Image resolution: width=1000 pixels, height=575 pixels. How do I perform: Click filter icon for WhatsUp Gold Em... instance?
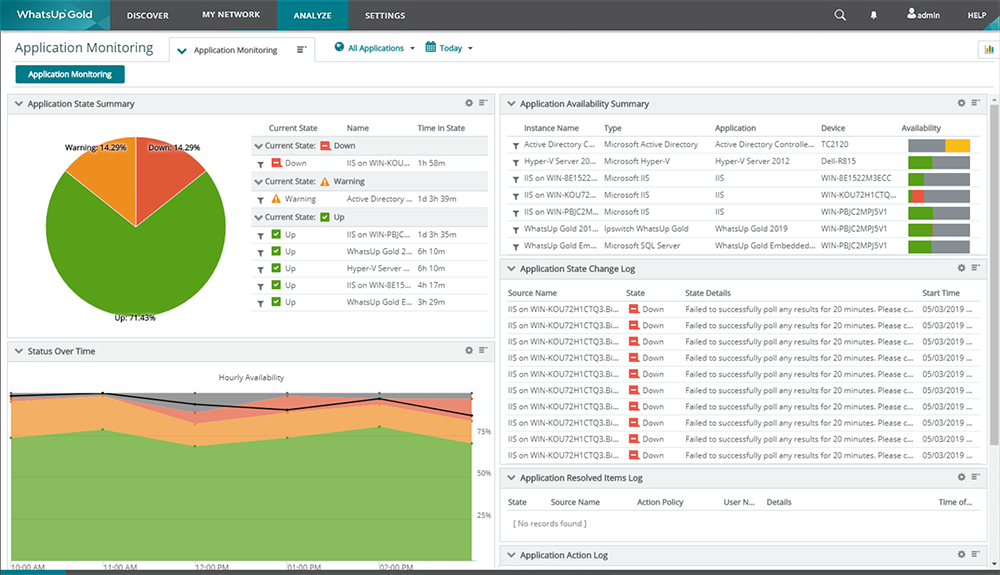point(515,247)
